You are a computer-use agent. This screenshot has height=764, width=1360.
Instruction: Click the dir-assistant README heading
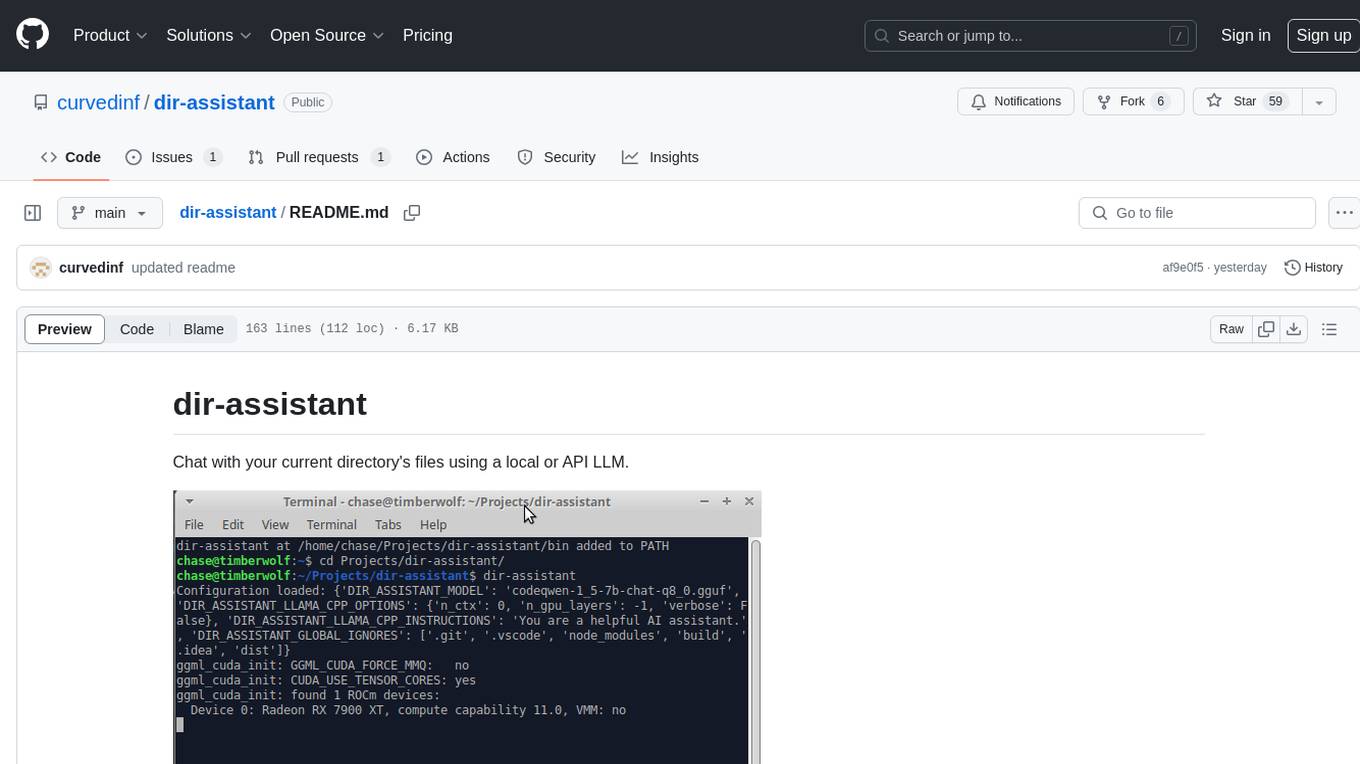pyautogui.click(x=270, y=404)
